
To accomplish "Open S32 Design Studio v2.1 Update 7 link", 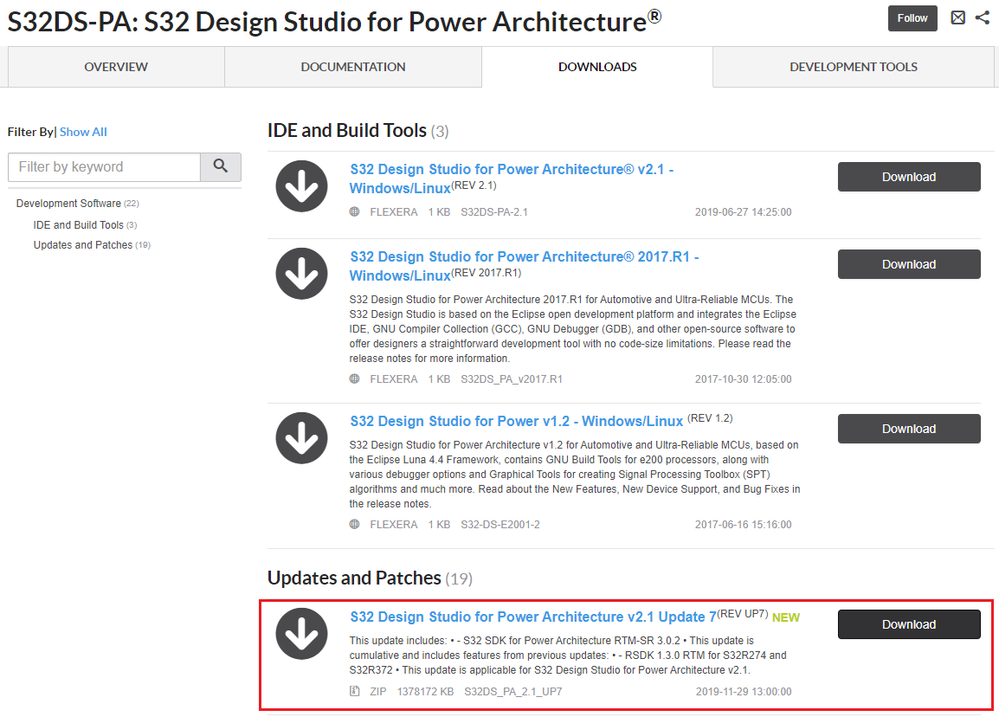I will (533, 617).
